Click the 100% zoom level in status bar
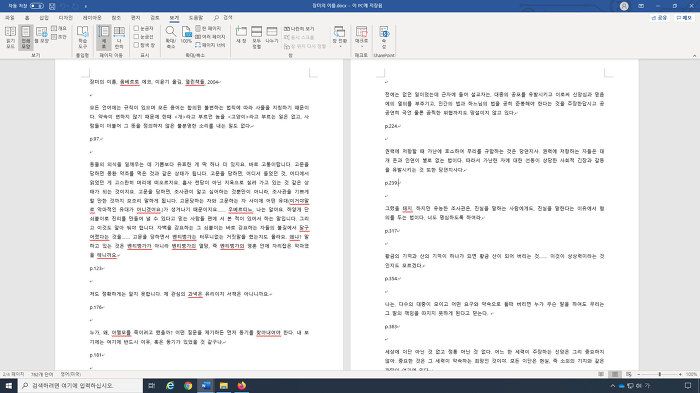The height and width of the screenshot is (393, 700). point(692,374)
